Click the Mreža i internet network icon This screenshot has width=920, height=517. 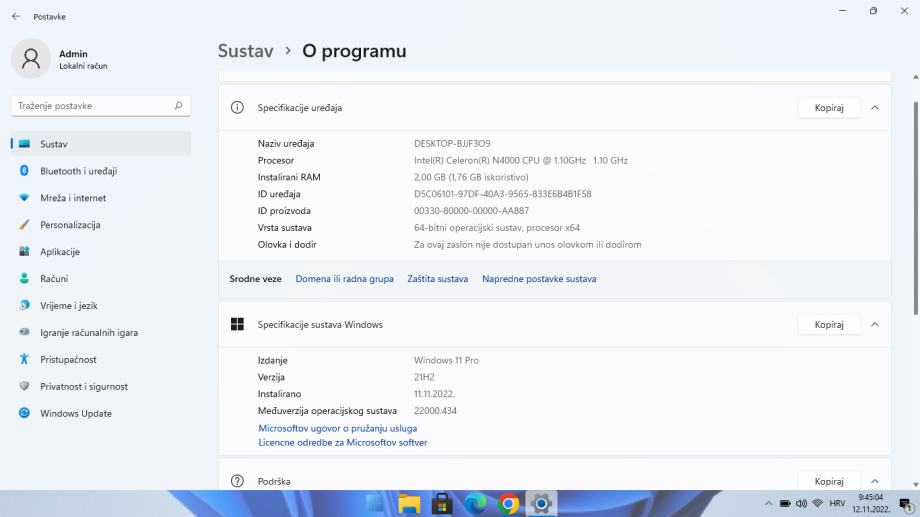[x=24, y=198]
